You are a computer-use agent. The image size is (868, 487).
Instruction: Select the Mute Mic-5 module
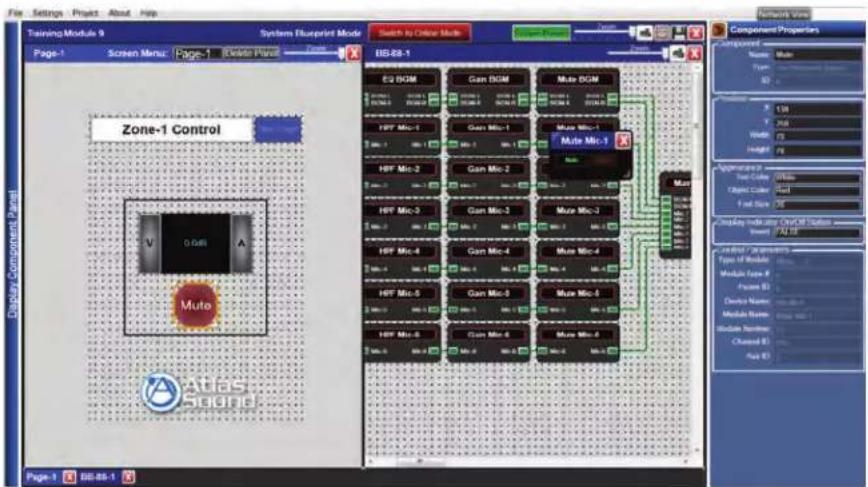(577, 301)
